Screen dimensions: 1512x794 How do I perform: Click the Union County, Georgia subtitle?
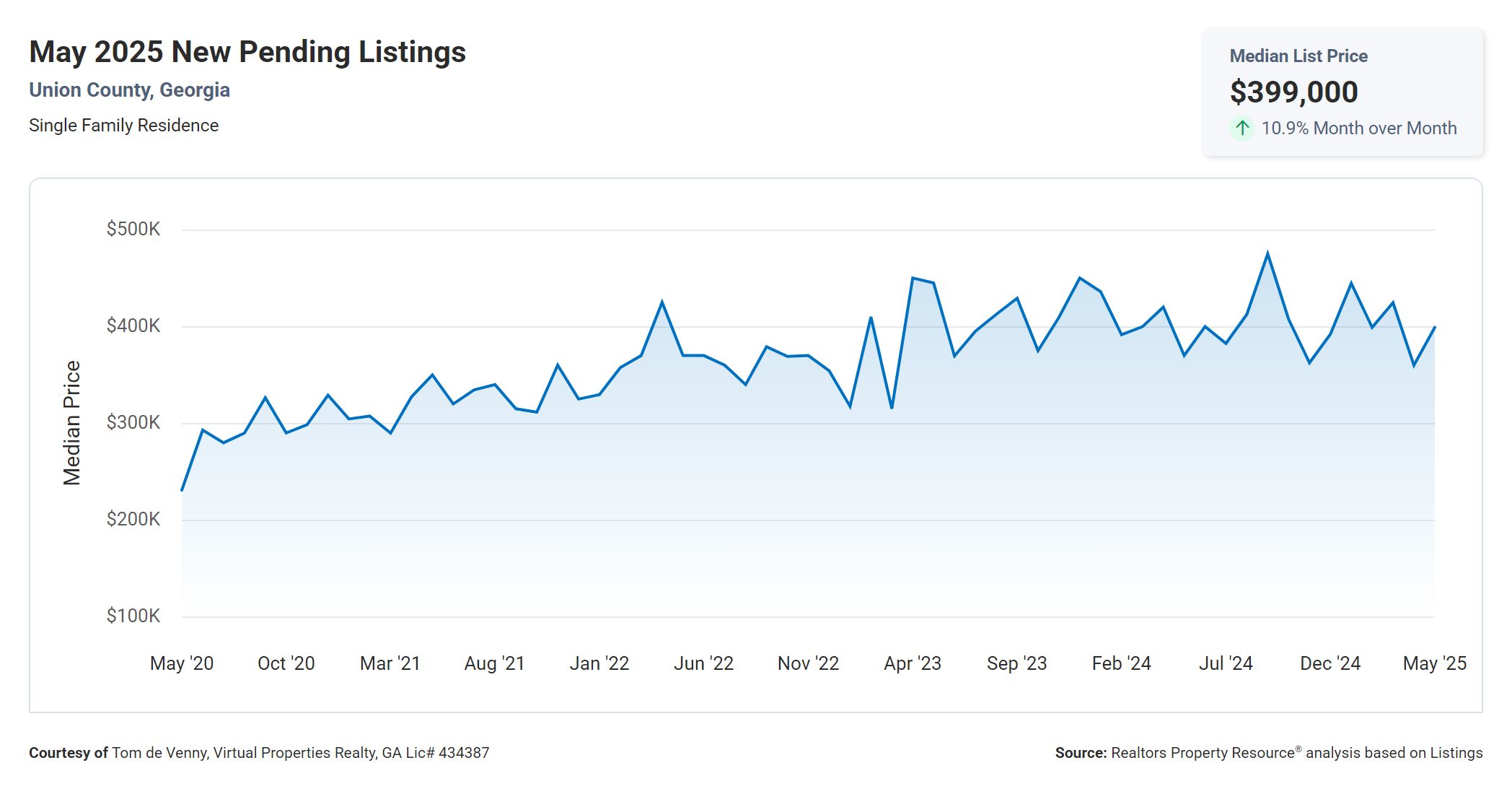(129, 90)
